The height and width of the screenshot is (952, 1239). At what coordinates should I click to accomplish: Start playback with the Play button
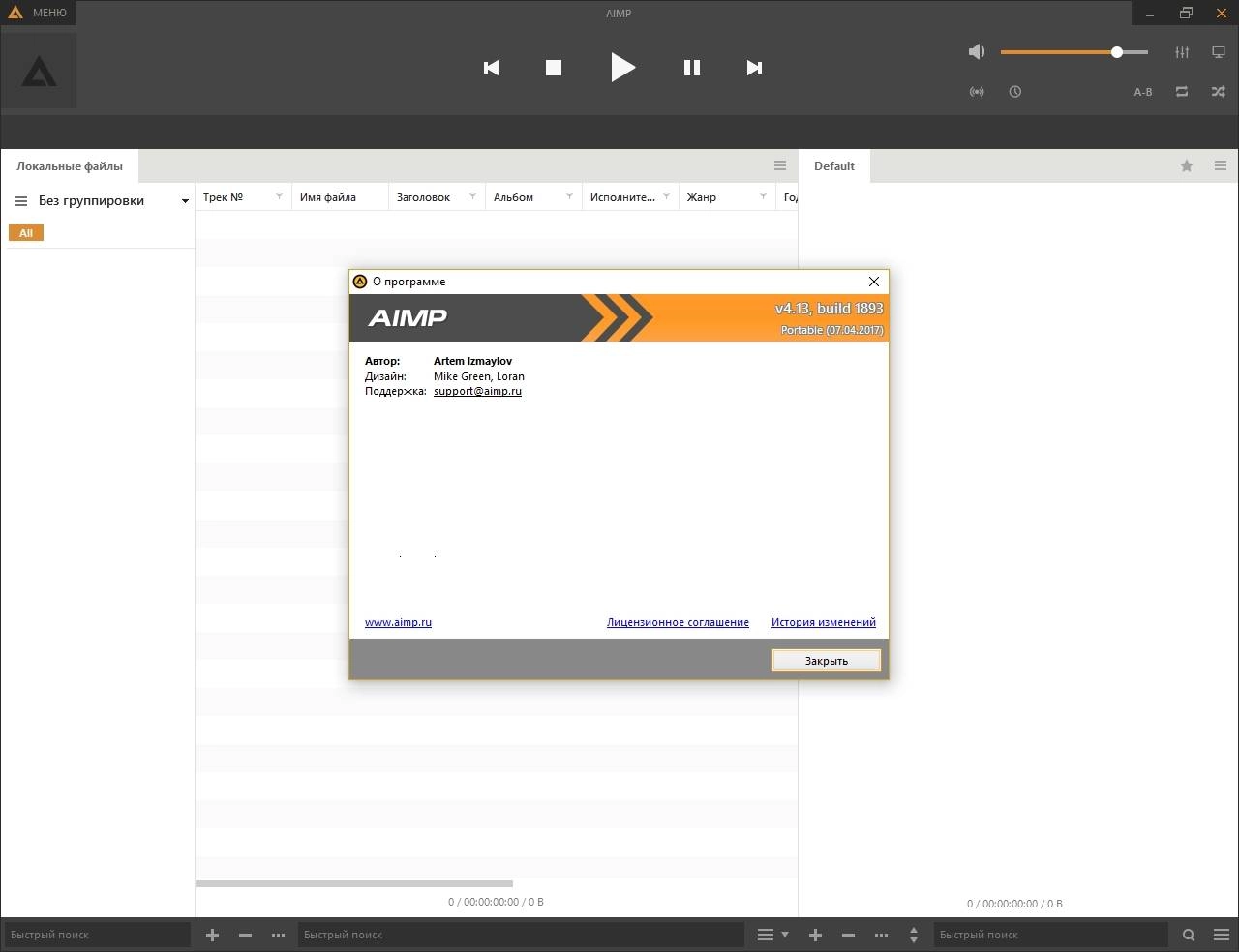click(x=622, y=67)
